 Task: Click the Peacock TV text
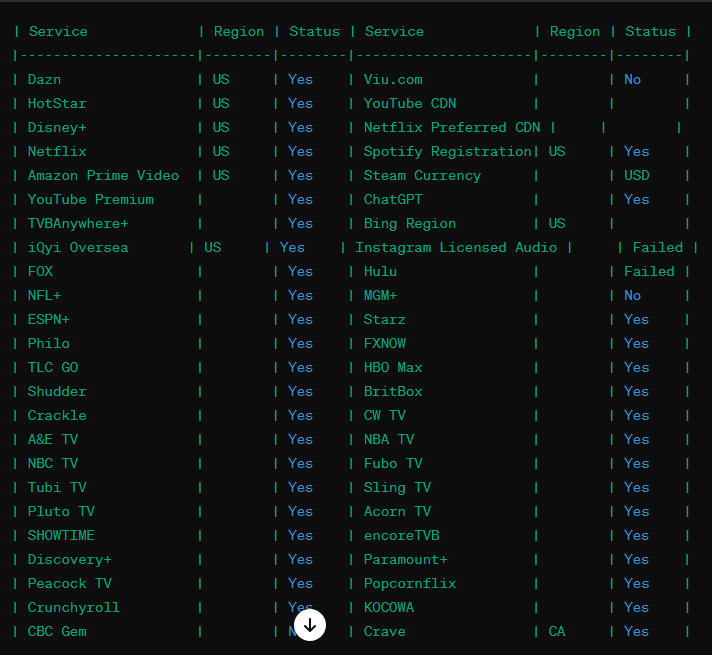69,583
